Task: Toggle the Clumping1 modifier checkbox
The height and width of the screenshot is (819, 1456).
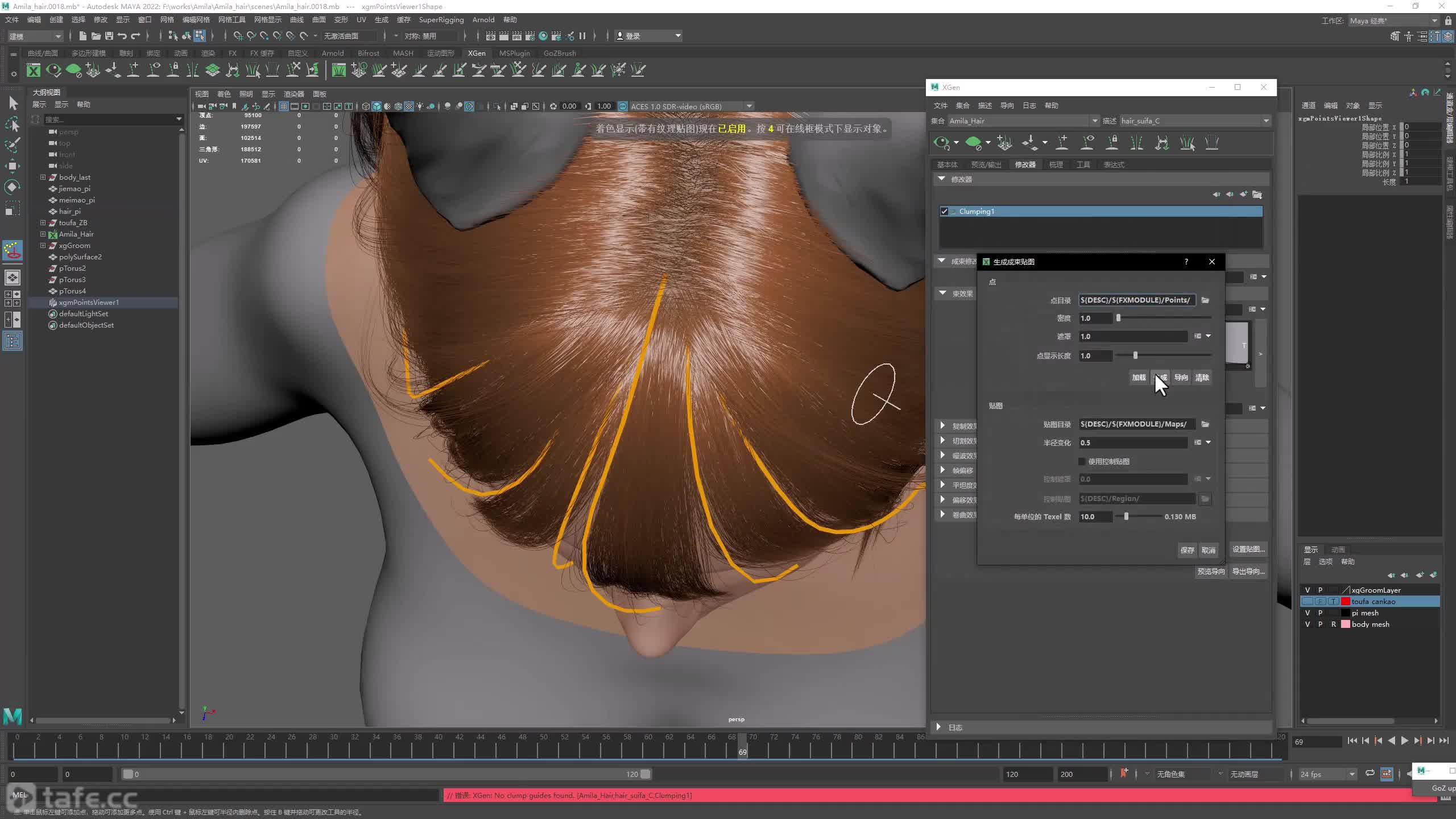Action: pos(944,212)
